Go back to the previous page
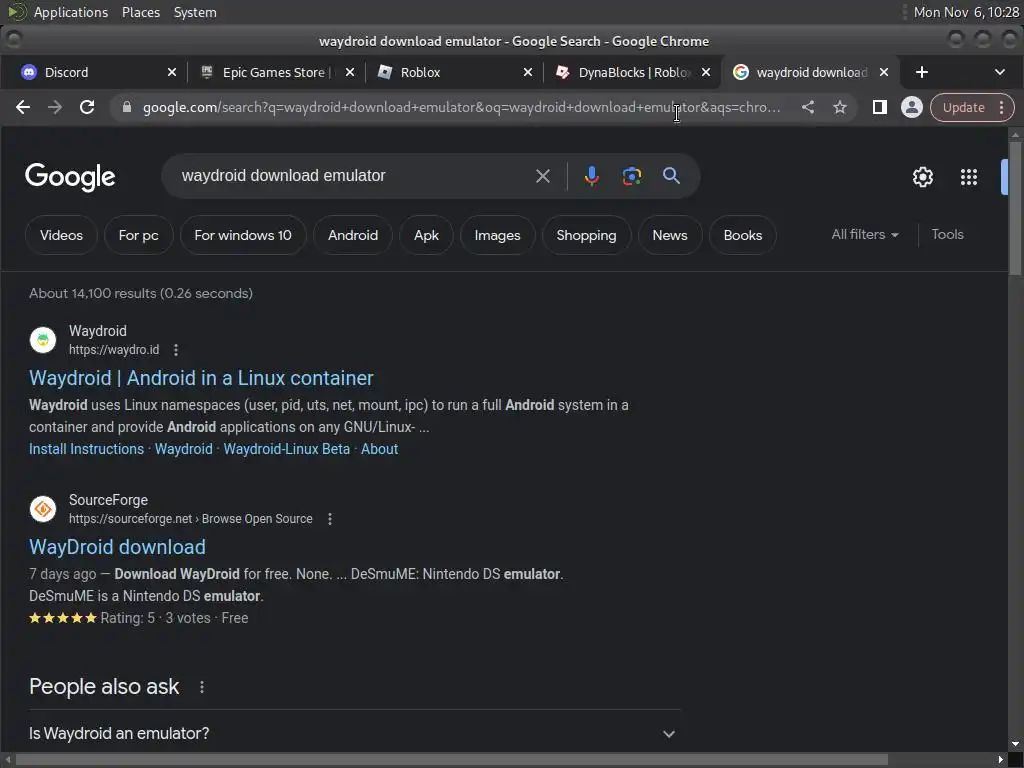Viewport: 1024px width, 768px height. (23, 107)
